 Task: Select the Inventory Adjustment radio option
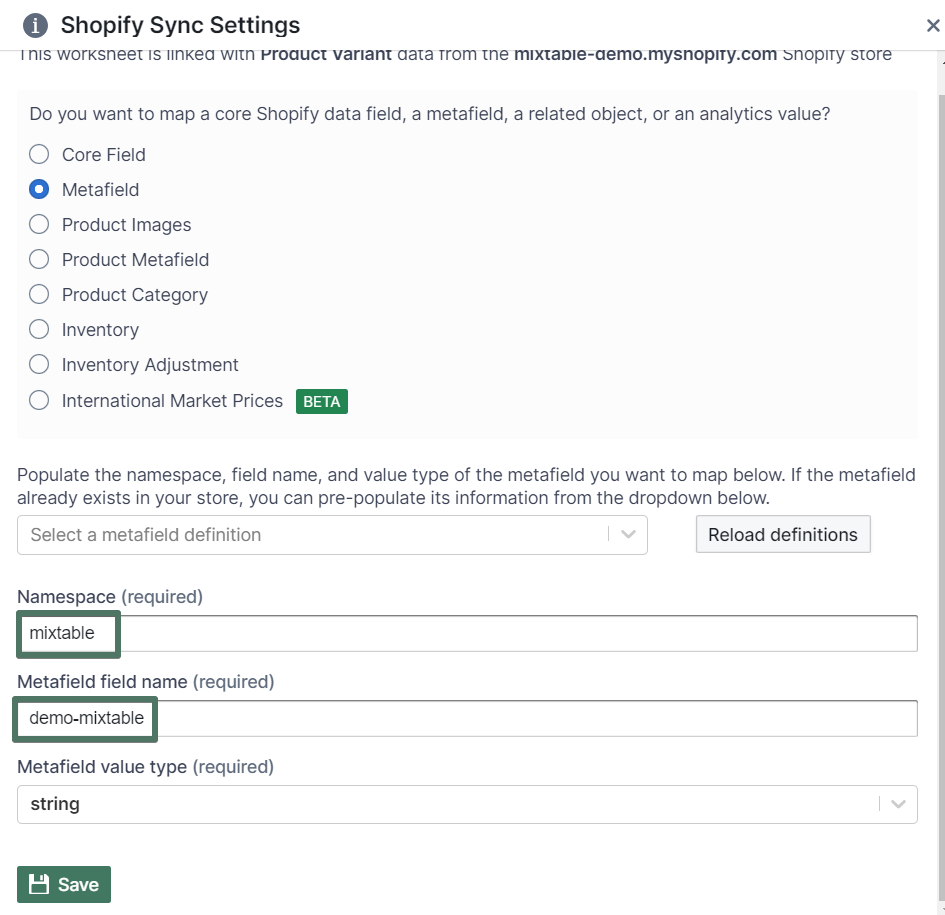pos(39,365)
